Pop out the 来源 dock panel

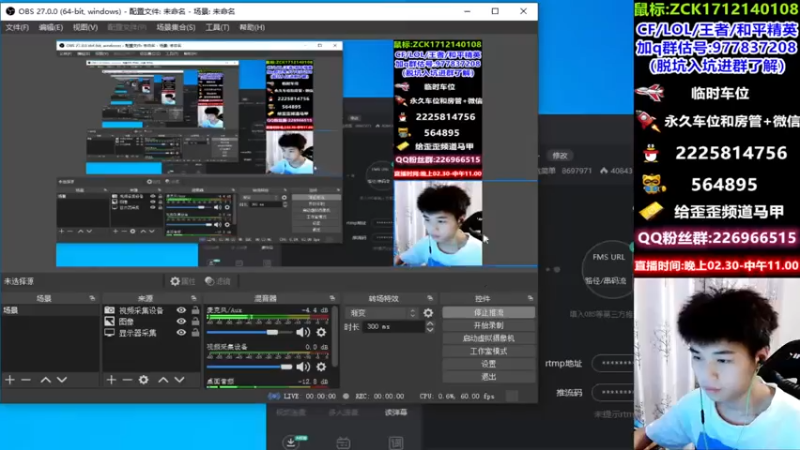(193, 298)
